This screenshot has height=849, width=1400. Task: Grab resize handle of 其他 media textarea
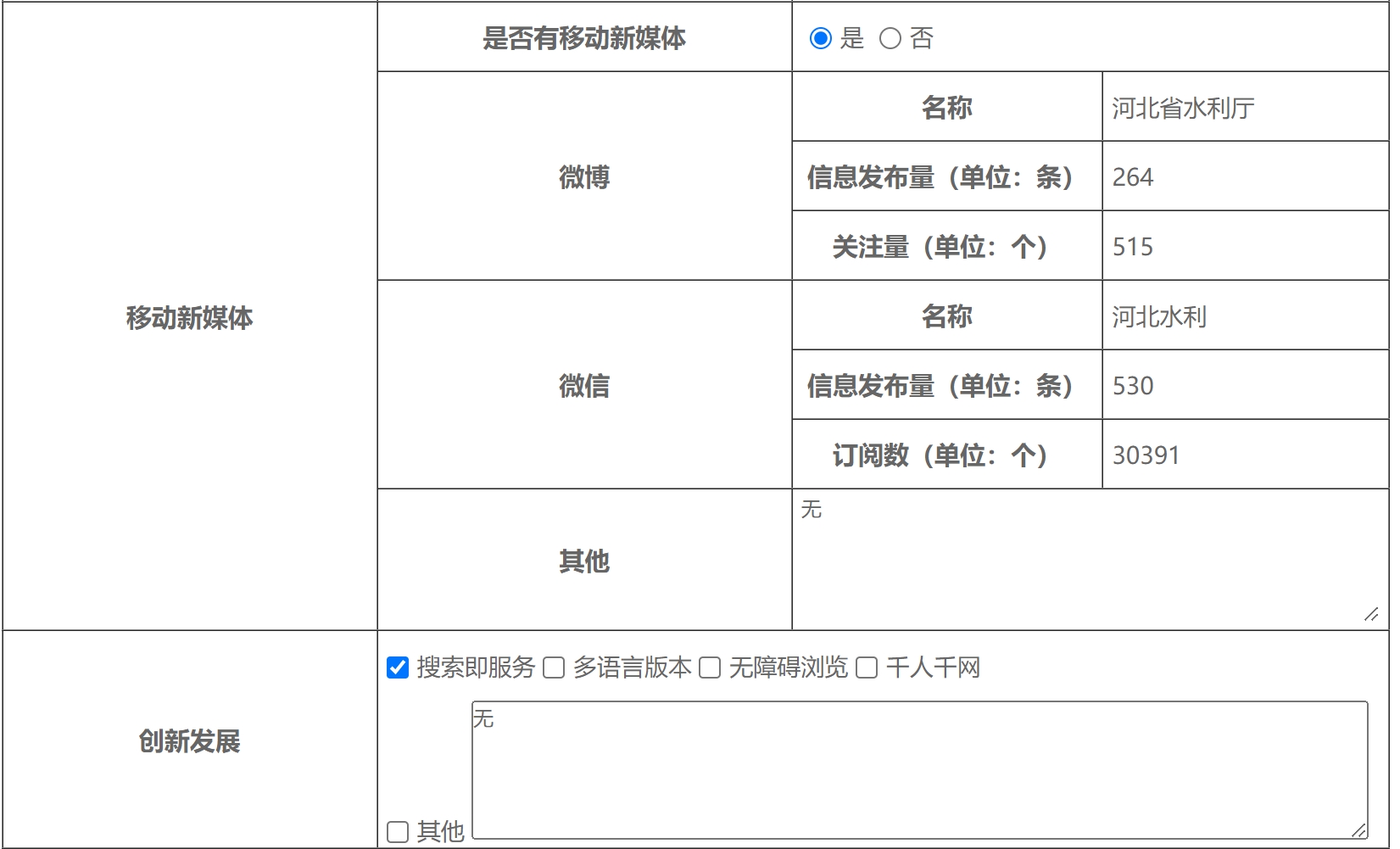(1371, 614)
